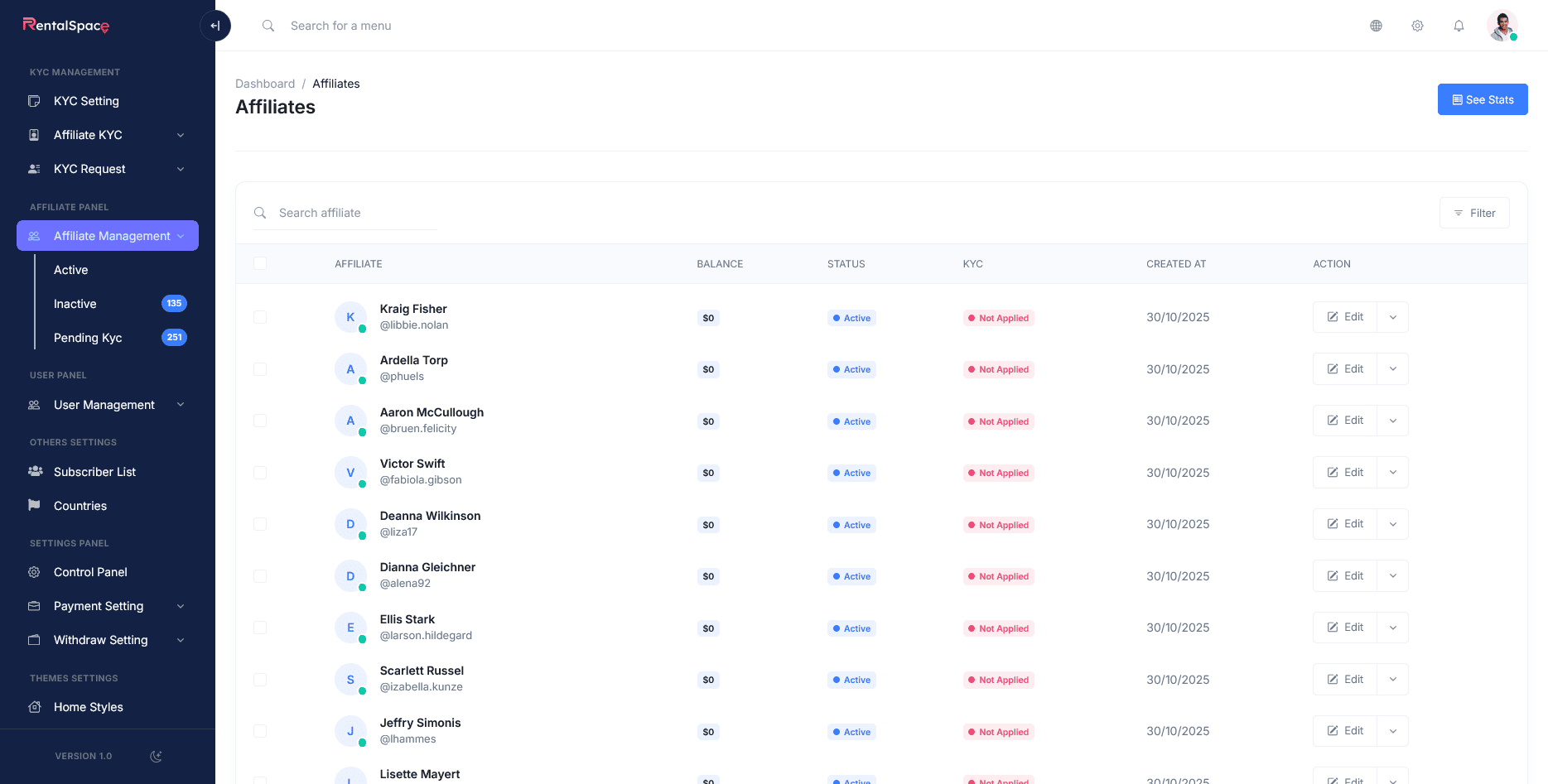
Task: Click the KYC Setting sidebar icon
Action: [34, 101]
